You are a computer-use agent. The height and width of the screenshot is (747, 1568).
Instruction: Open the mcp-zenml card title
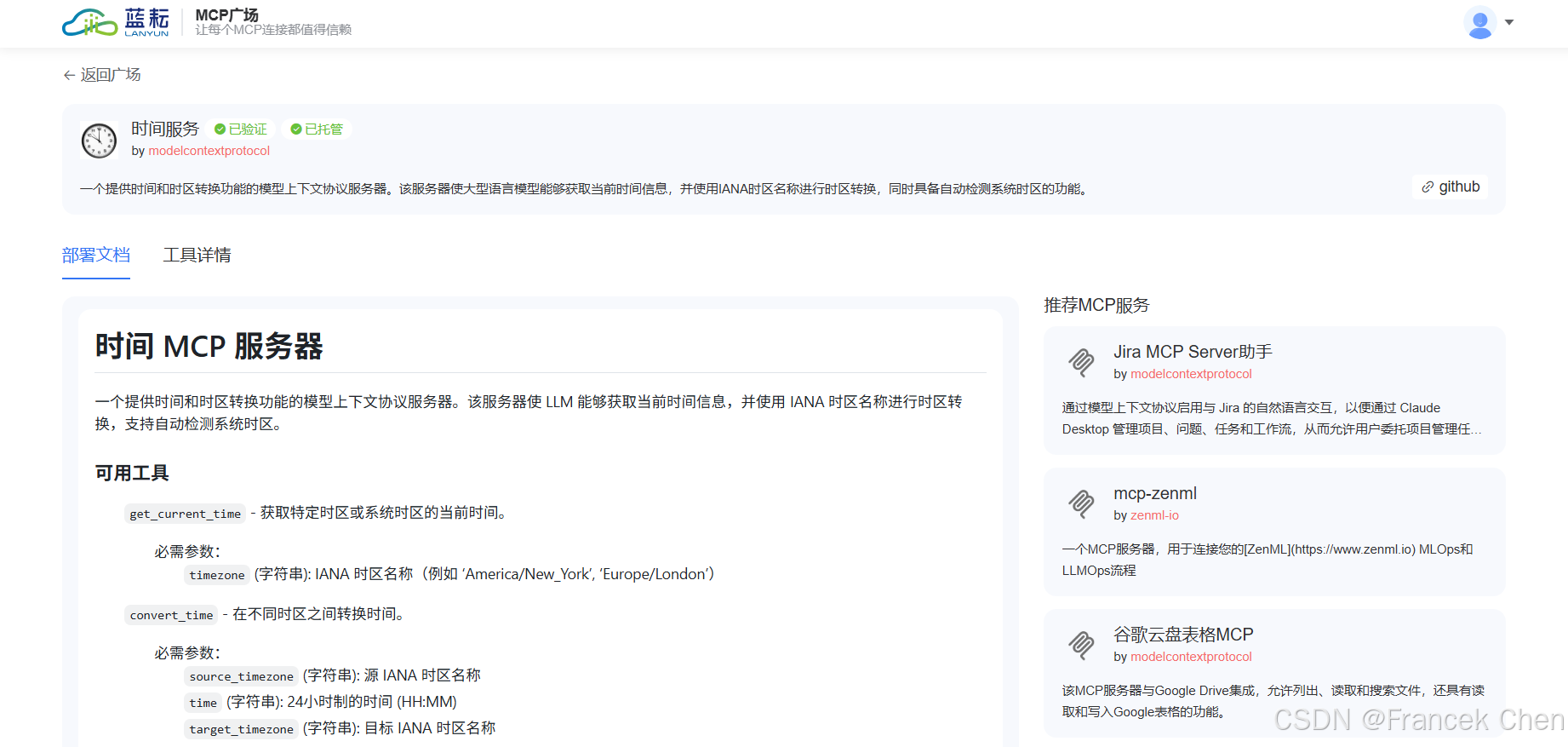point(1155,493)
